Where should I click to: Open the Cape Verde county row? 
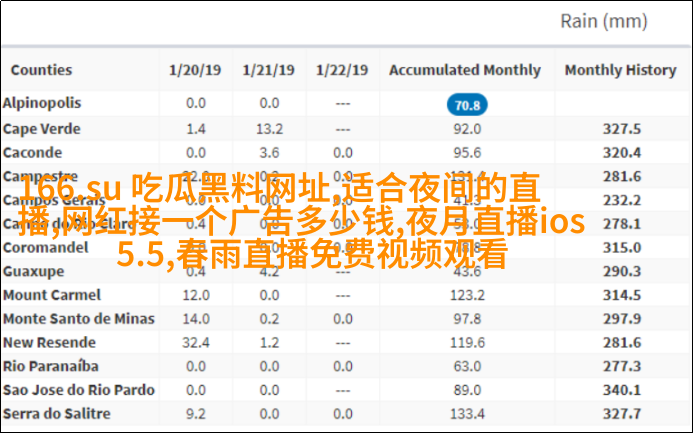point(41,129)
